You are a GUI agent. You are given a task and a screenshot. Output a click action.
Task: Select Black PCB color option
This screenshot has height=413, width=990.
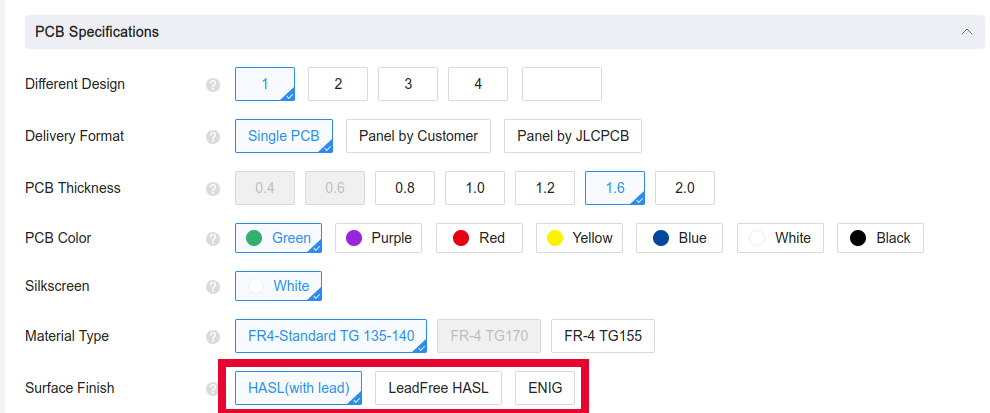pyautogui.click(x=880, y=238)
